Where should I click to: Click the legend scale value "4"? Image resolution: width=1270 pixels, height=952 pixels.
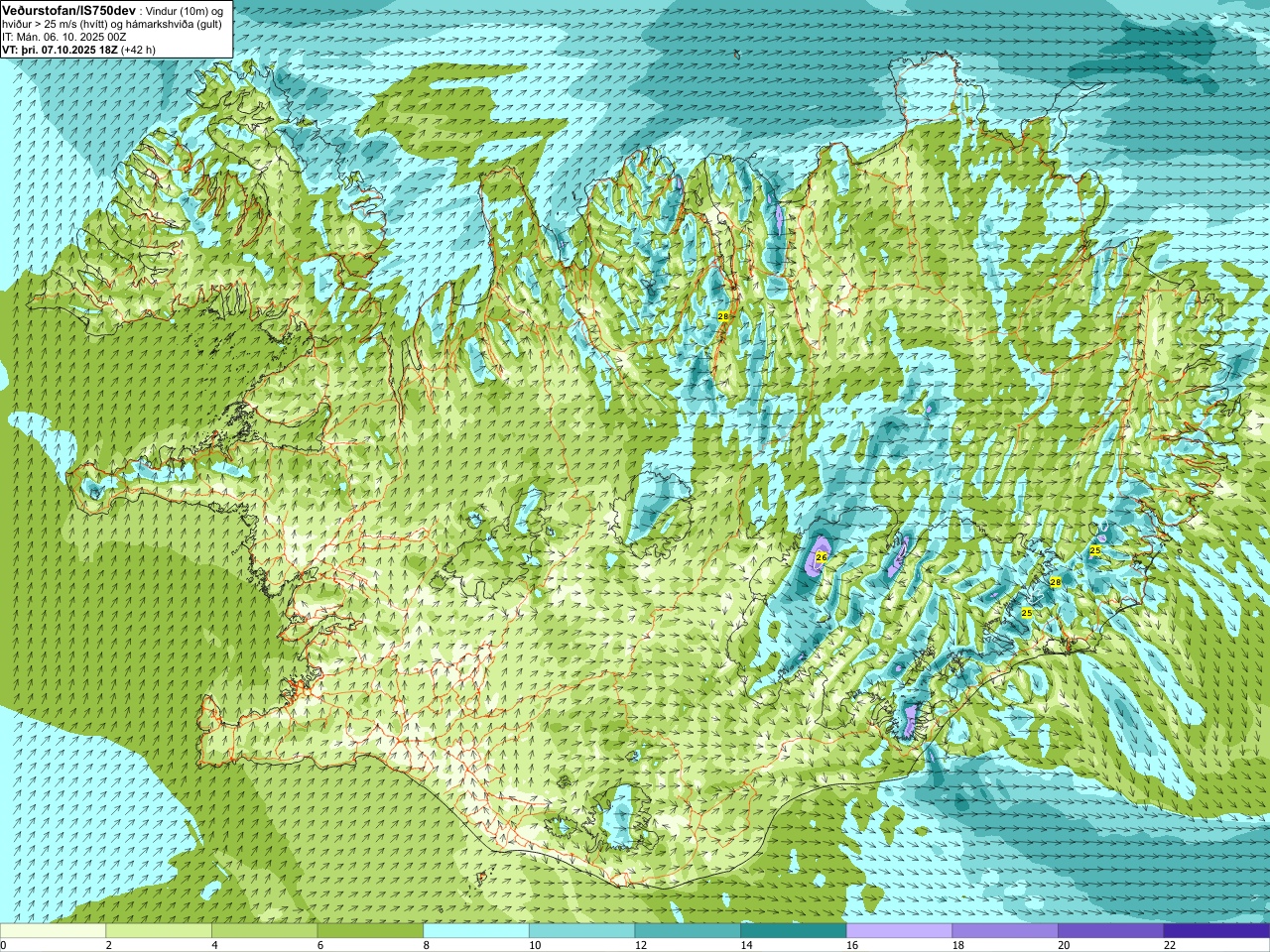click(214, 946)
